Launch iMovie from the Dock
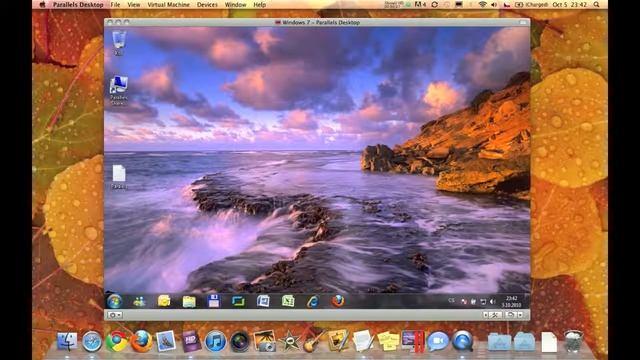This screenshot has height=360, width=640. click(x=289, y=341)
